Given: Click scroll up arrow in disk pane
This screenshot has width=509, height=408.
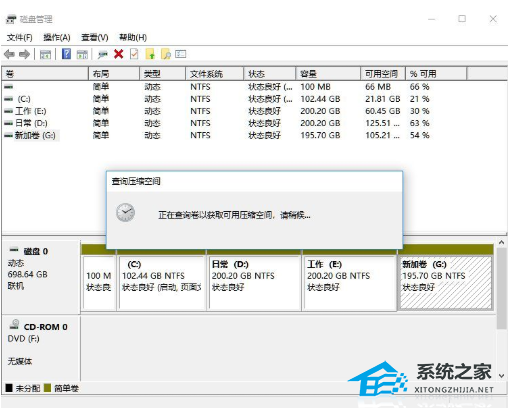Looking at the screenshot, I should pos(501,243).
